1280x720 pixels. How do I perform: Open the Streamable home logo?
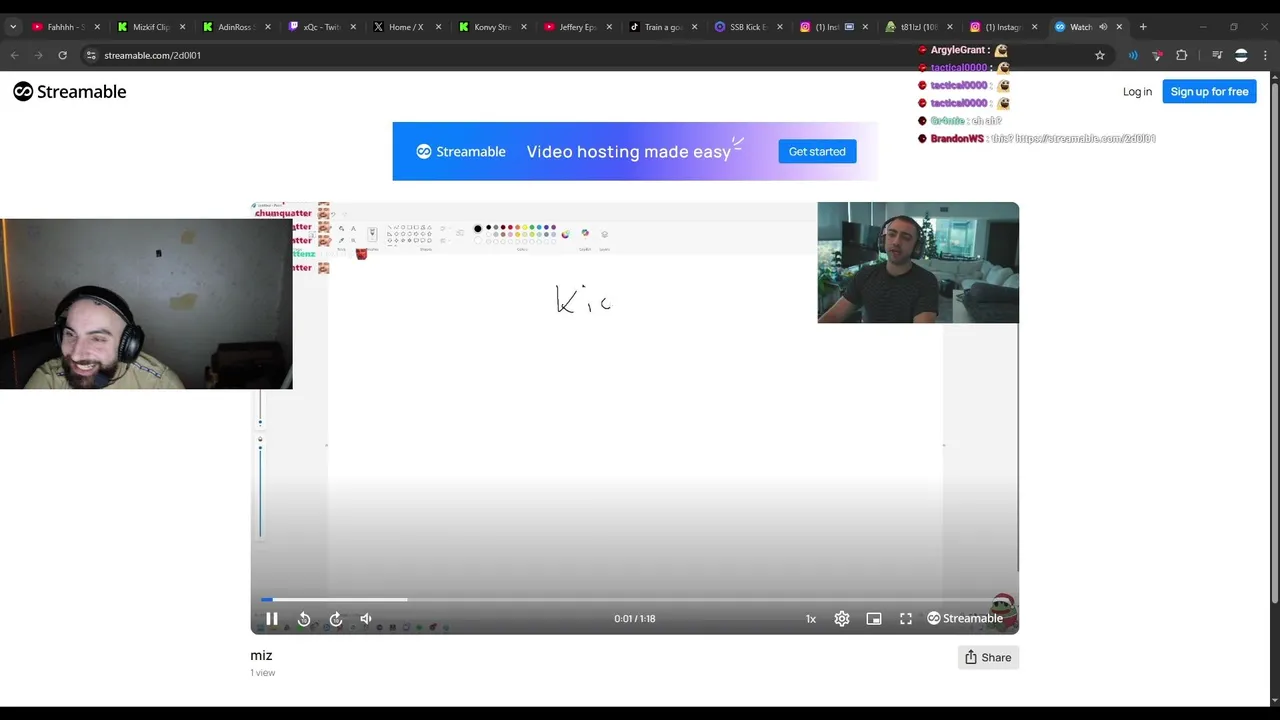[x=70, y=92]
